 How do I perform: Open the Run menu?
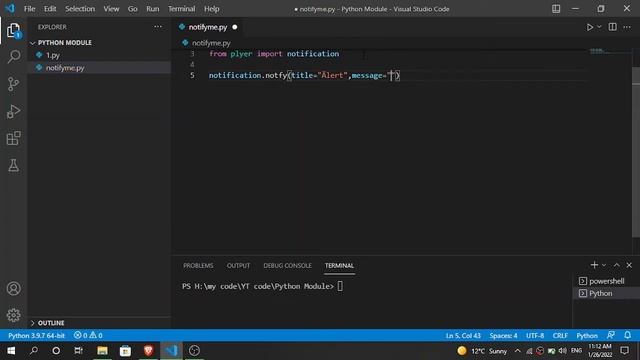(x=153, y=9)
